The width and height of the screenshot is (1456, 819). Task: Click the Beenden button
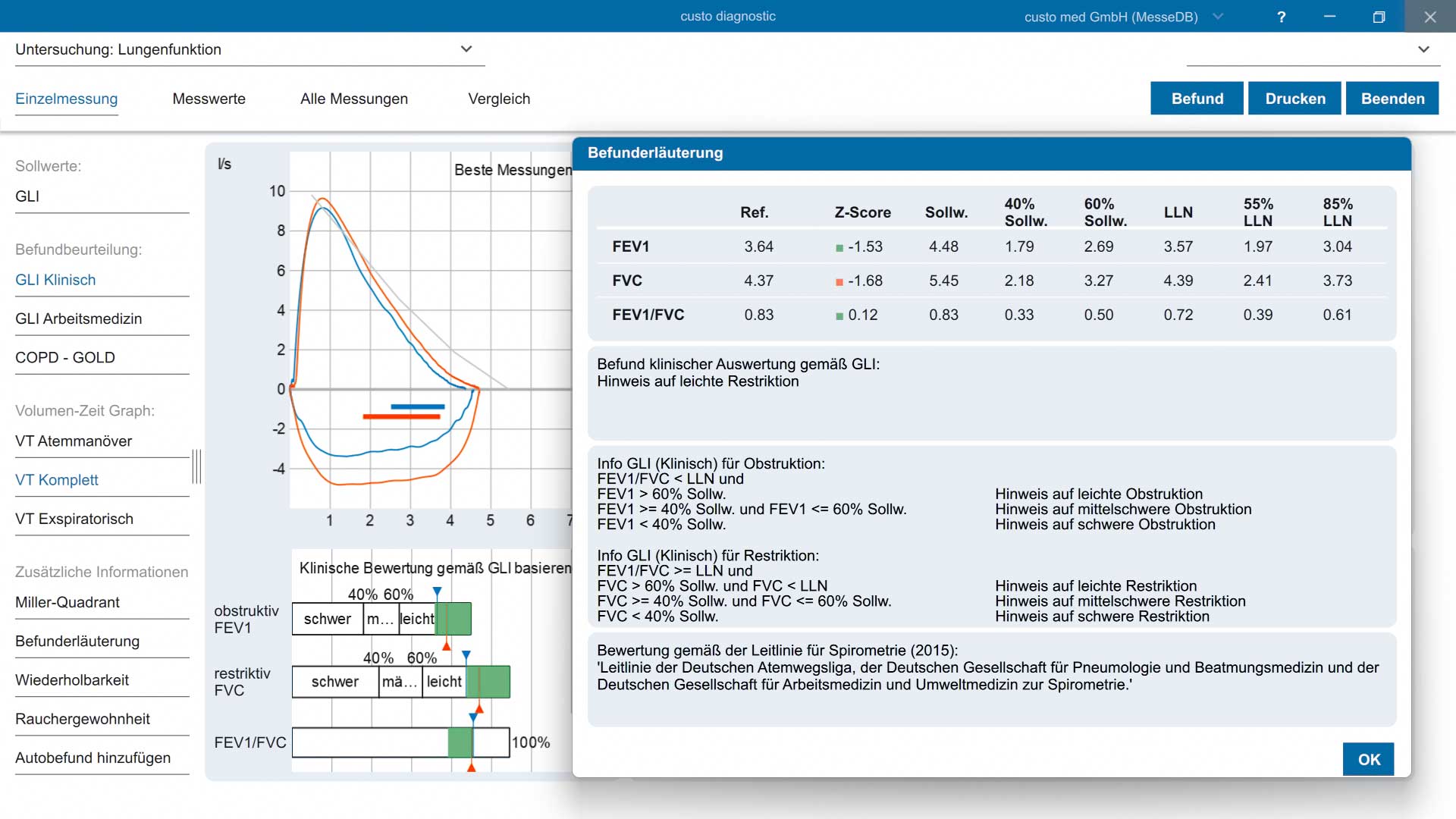pos(1392,99)
